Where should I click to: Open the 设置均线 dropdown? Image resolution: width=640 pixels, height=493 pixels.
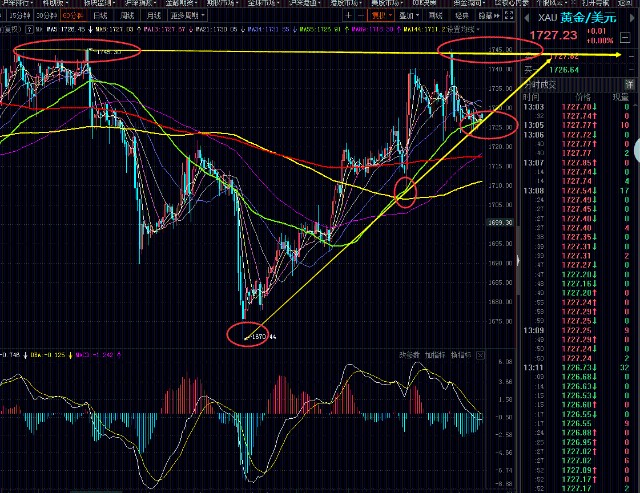(x=463, y=29)
